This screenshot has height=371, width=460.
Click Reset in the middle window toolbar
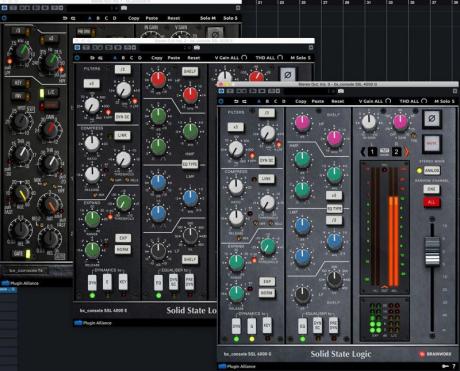tap(193, 58)
